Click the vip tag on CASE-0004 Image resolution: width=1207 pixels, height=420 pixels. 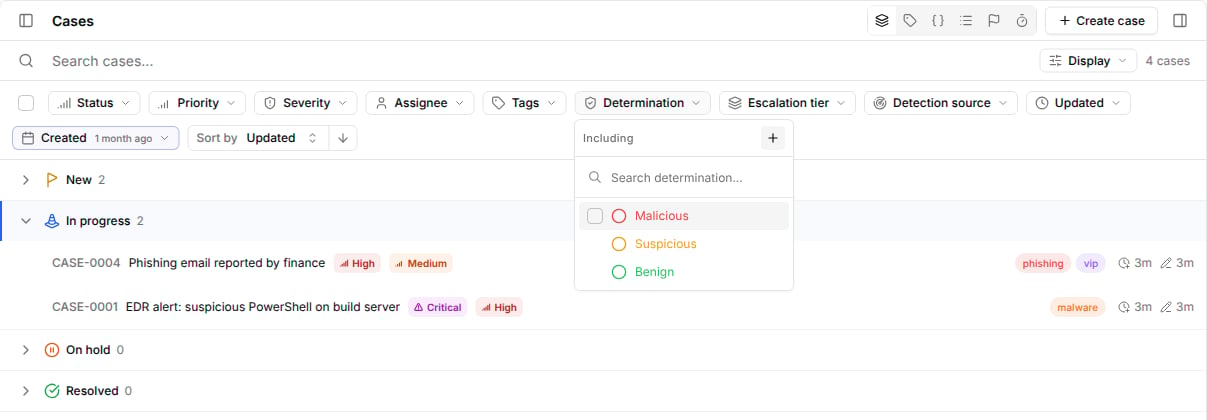point(1090,263)
